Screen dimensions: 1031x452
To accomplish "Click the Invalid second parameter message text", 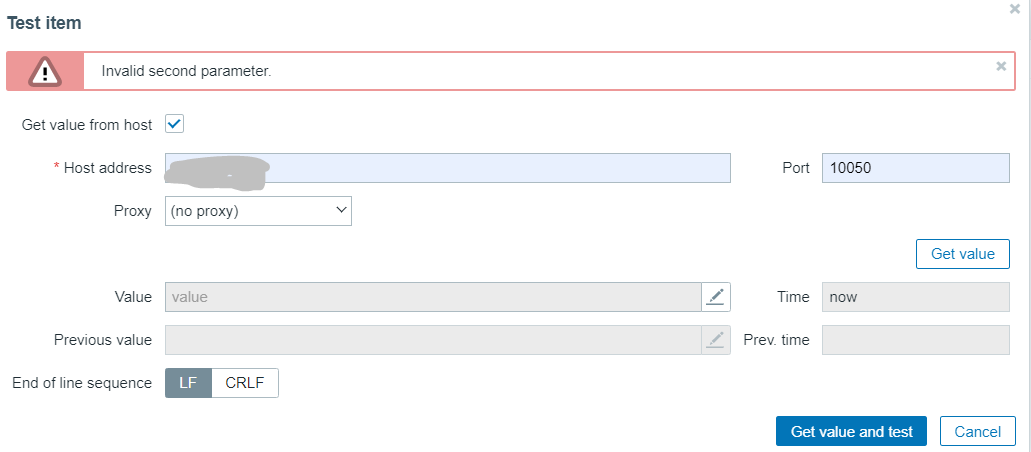I will pyautogui.click(x=186, y=71).
